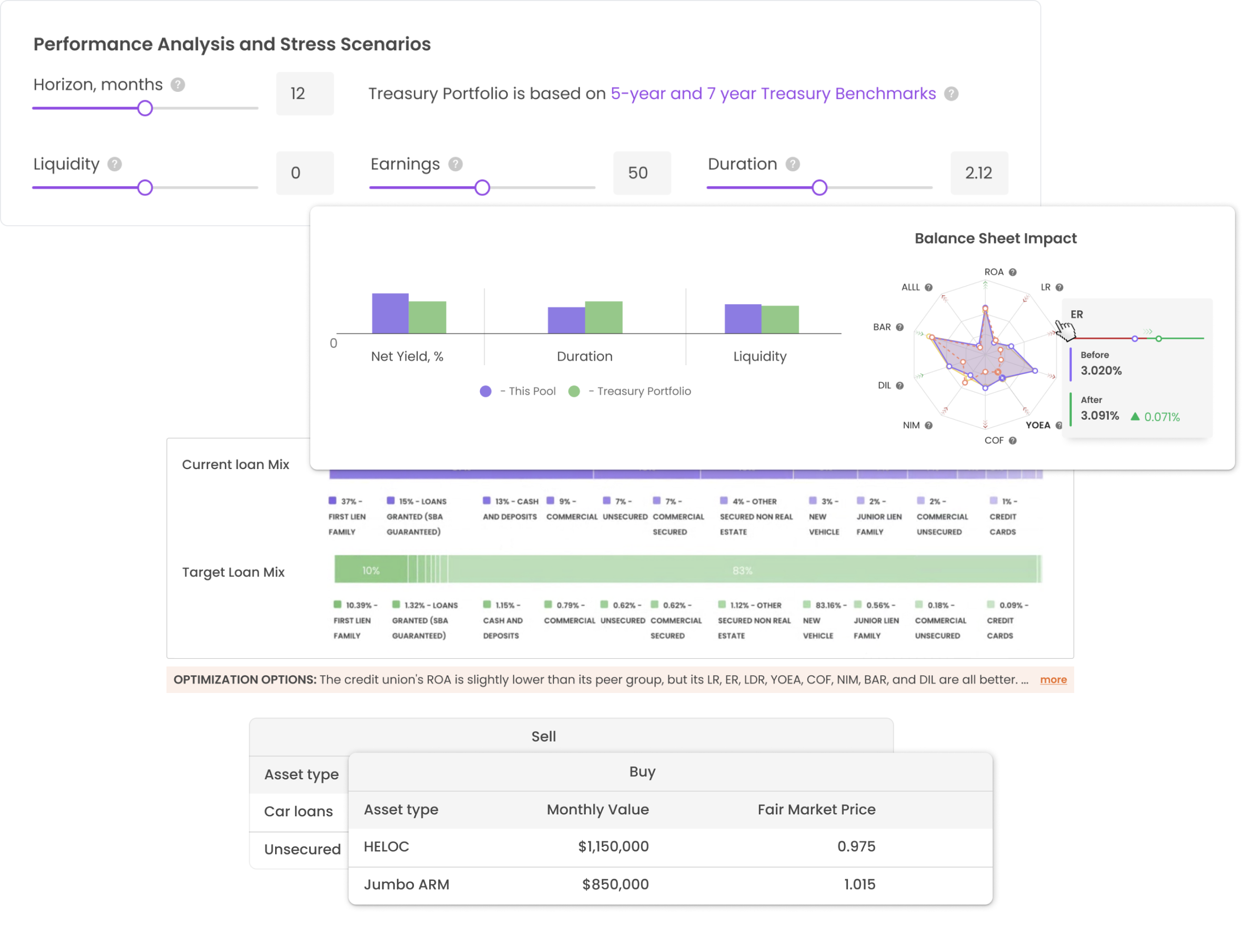Click ROA help icon on radar chart
The height and width of the screenshot is (952, 1243).
tap(1012, 272)
